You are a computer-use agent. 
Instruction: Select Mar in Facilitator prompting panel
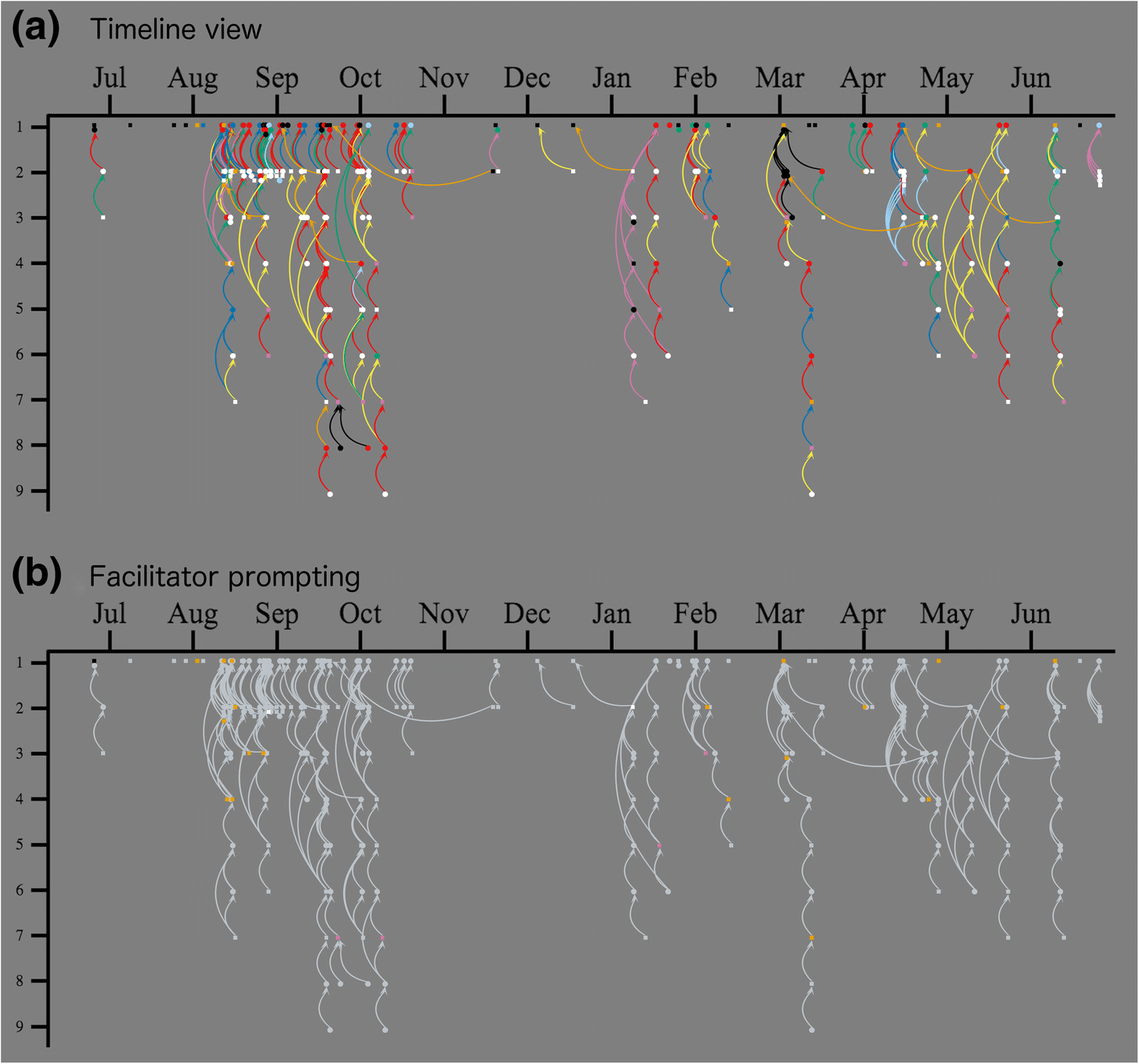779,614
